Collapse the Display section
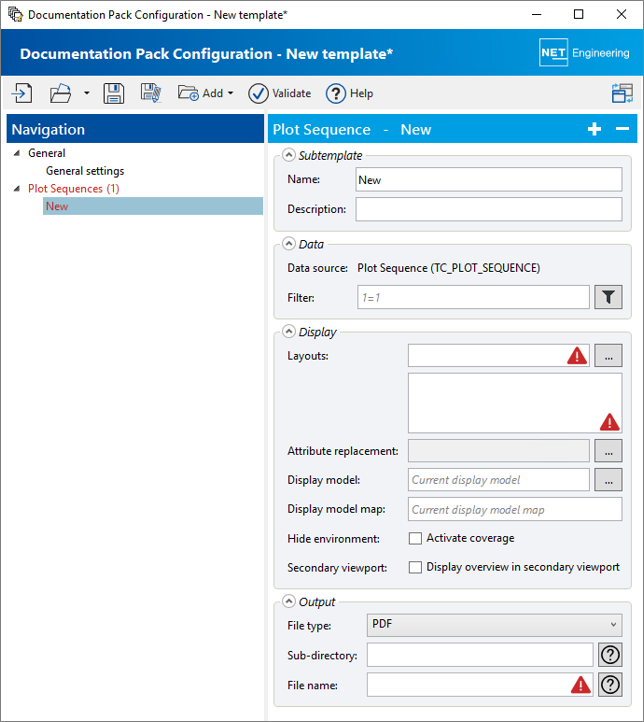 tap(289, 332)
